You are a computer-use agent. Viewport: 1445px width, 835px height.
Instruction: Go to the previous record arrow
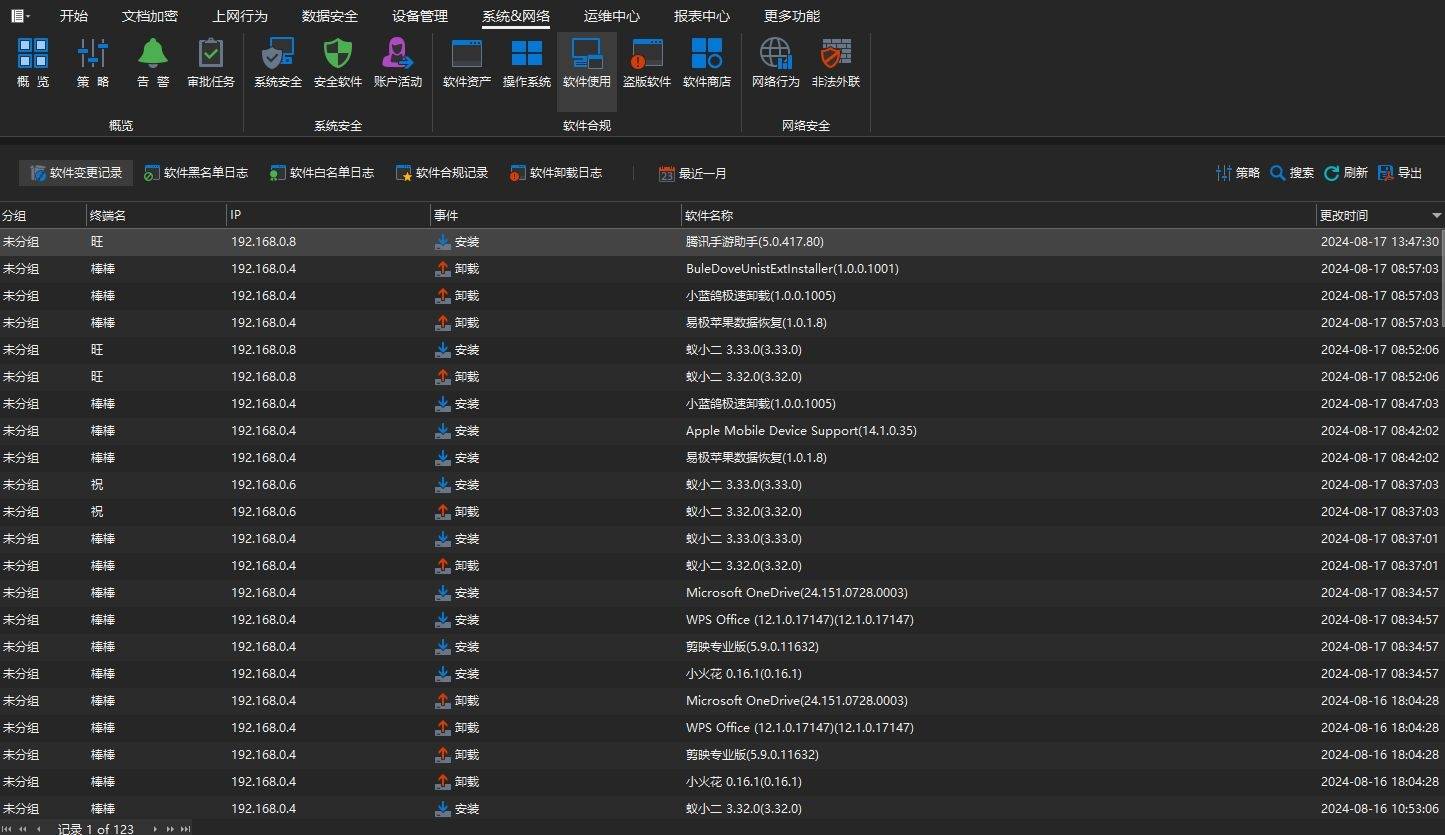39,829
